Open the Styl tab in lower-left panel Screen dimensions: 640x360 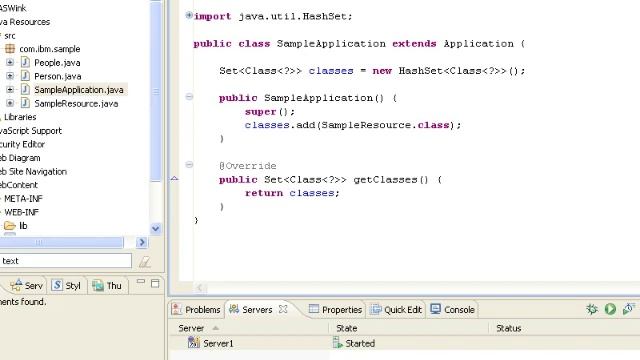(67, 286)
